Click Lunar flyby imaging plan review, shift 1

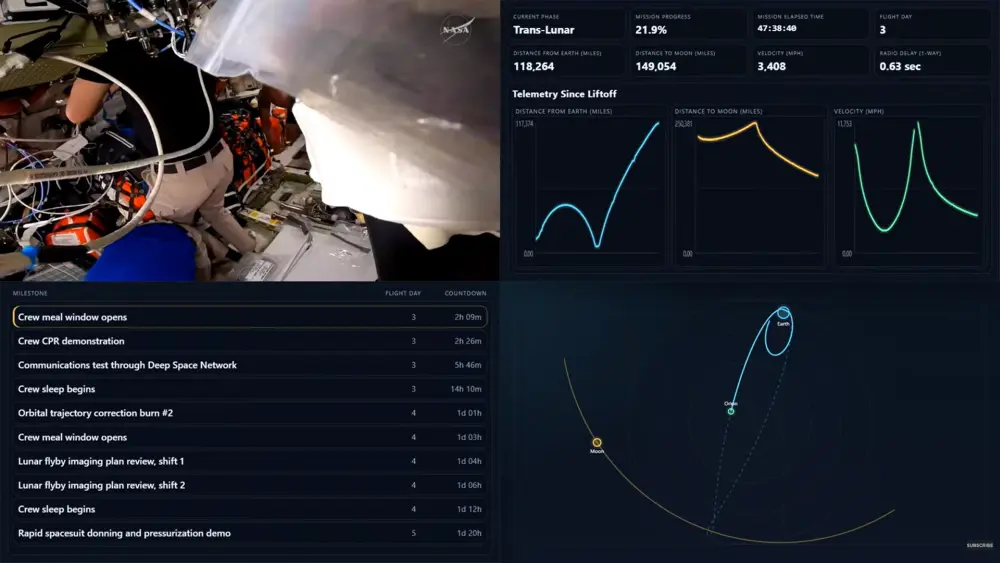pos(250,461)
